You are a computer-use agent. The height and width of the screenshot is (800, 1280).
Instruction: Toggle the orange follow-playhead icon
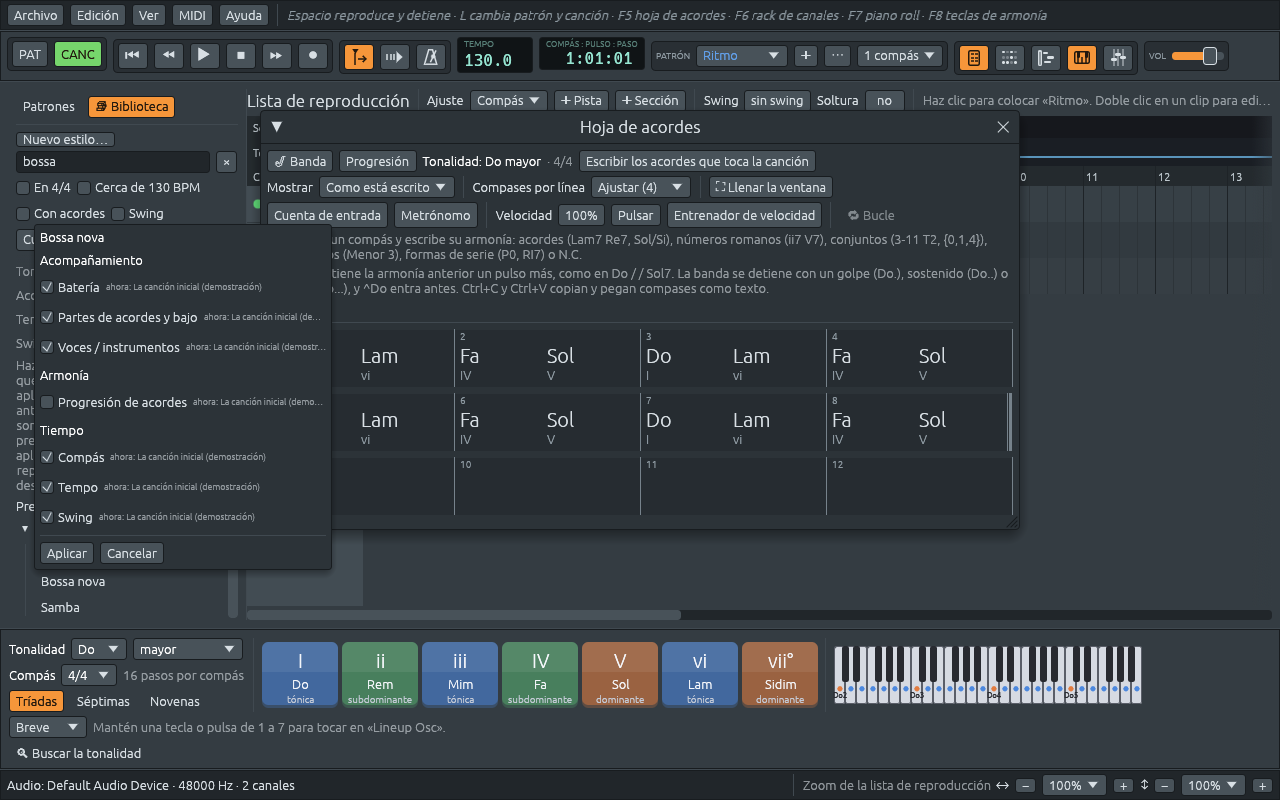(x=359, y=57)
